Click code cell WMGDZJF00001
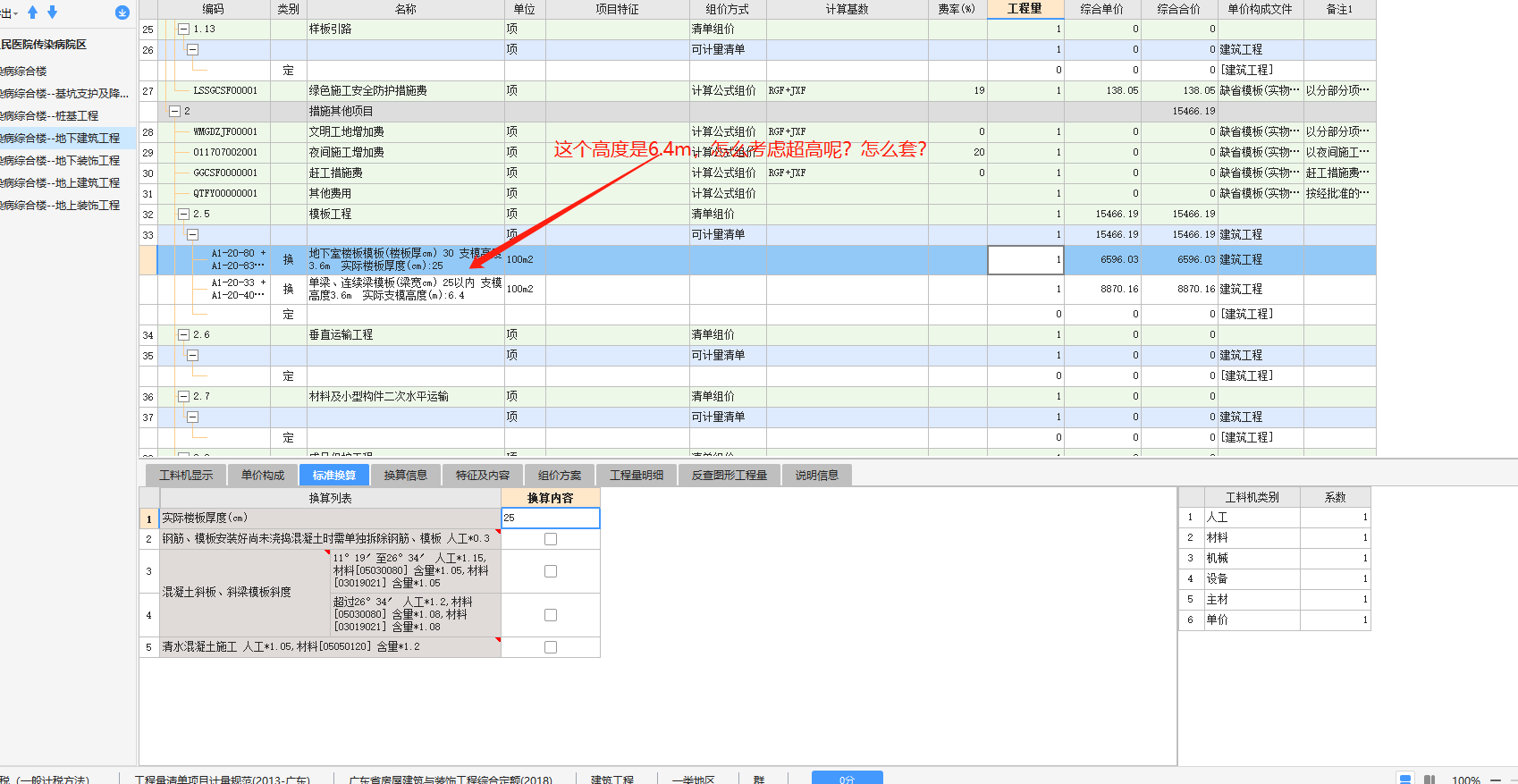This screenshot has width=1518, height=784. 225,132
